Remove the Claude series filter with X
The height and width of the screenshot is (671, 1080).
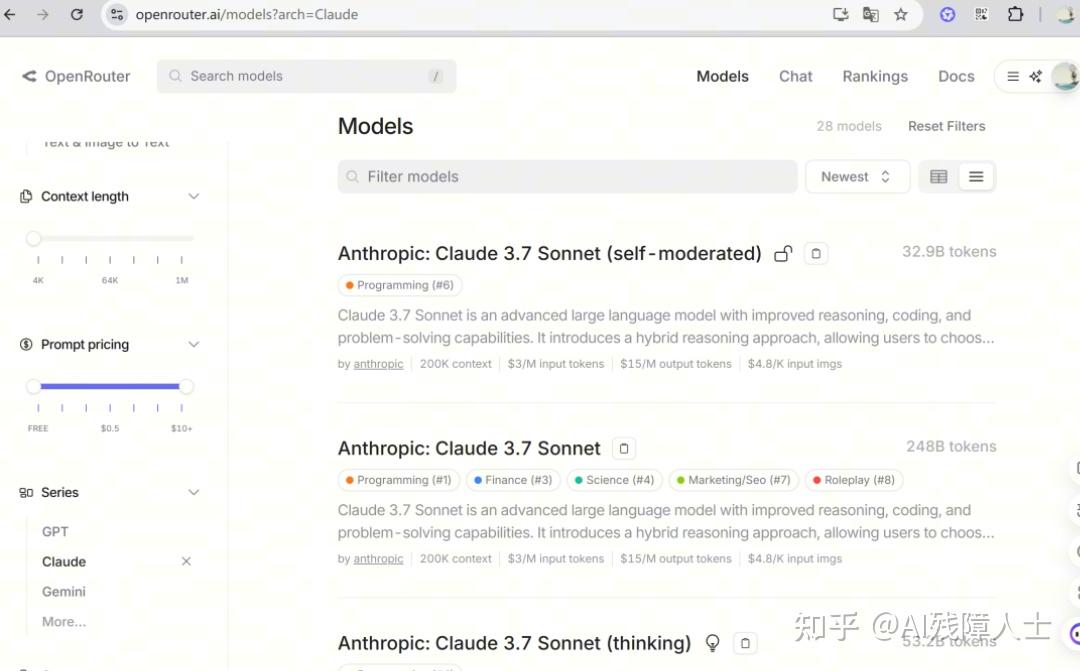click(186, 561)
